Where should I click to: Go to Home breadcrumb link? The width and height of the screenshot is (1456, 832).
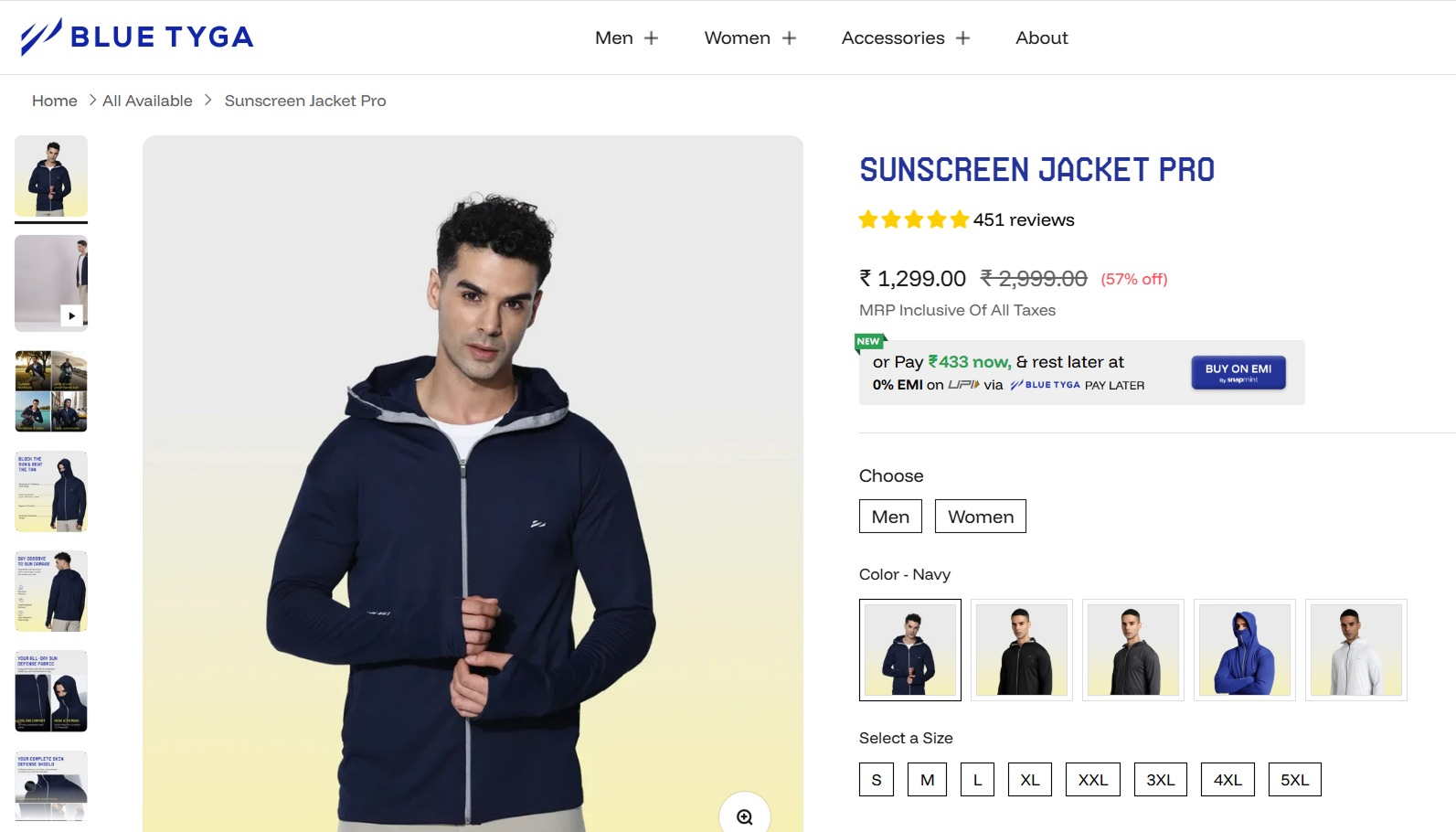pos(55,101)
